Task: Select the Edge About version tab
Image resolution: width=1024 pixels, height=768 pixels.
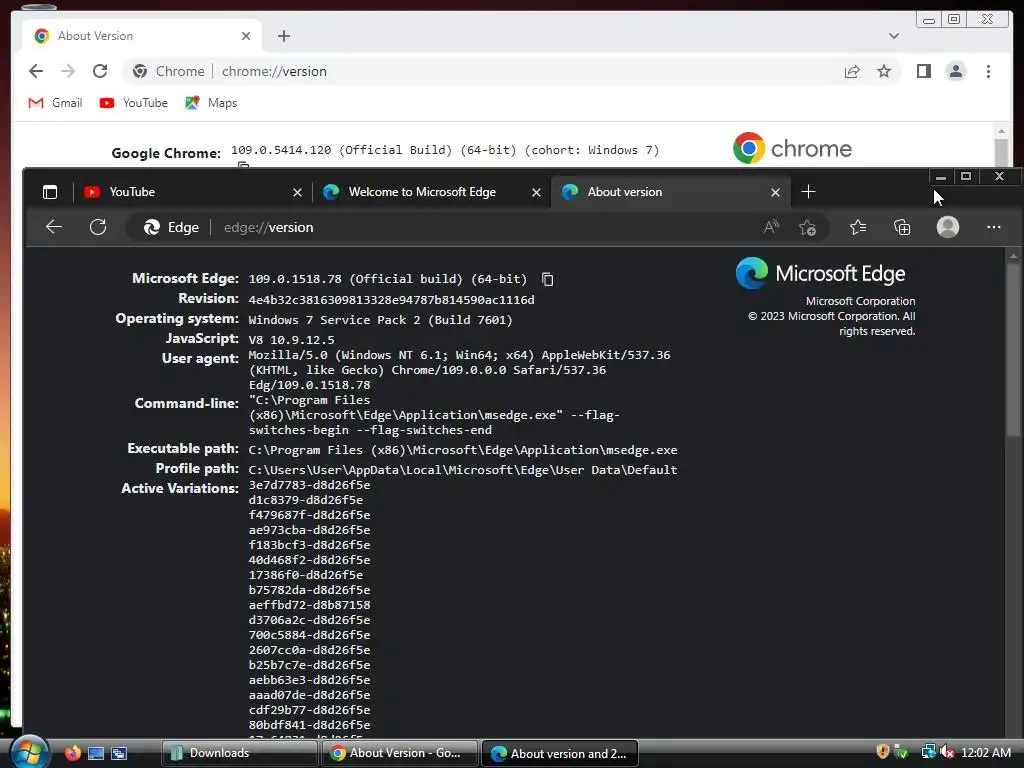Action: tap(671, 192)
